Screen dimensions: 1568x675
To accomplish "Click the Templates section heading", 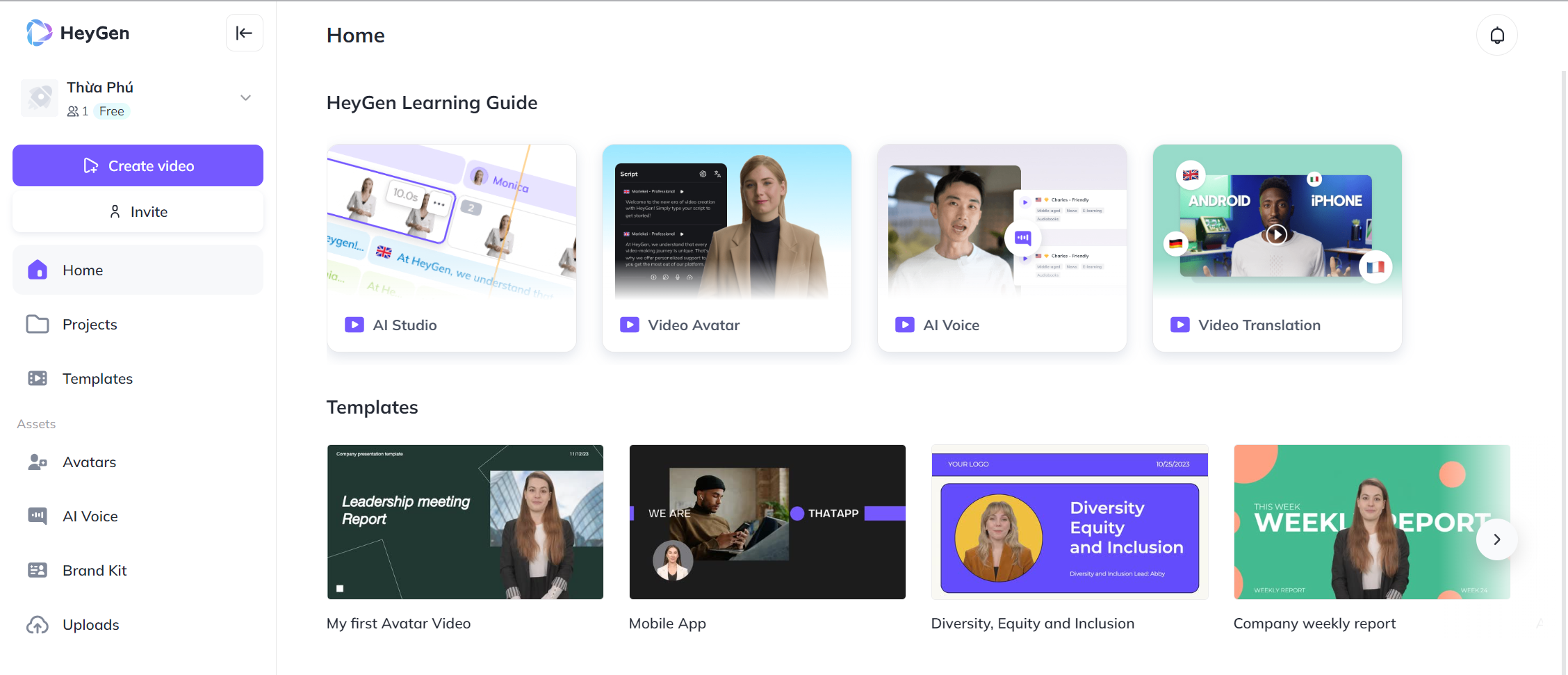I will pyautogui.click(x=372, y=407).
